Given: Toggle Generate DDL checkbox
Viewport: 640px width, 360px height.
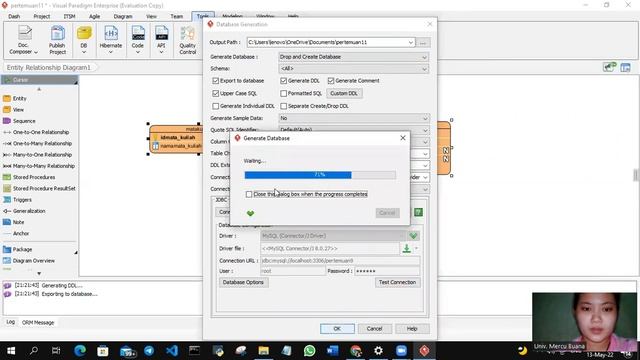Looking at the screenshot, I should (x=283, y=81).
